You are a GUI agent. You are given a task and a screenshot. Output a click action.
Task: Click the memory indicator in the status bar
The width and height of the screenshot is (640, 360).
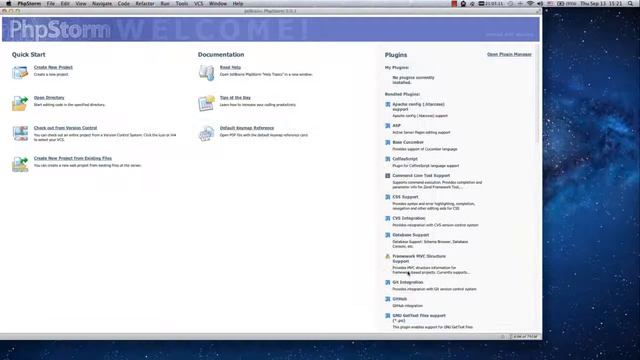525,337
